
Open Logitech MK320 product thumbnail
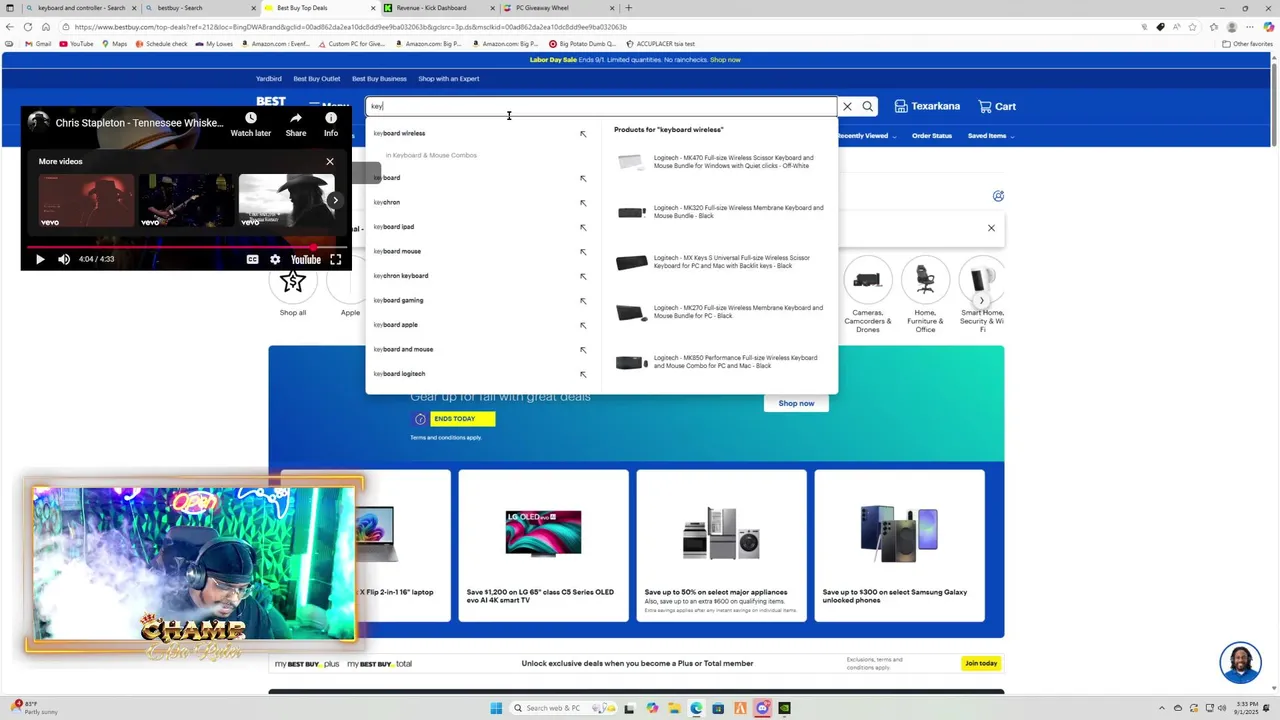(x=631, y=212)
